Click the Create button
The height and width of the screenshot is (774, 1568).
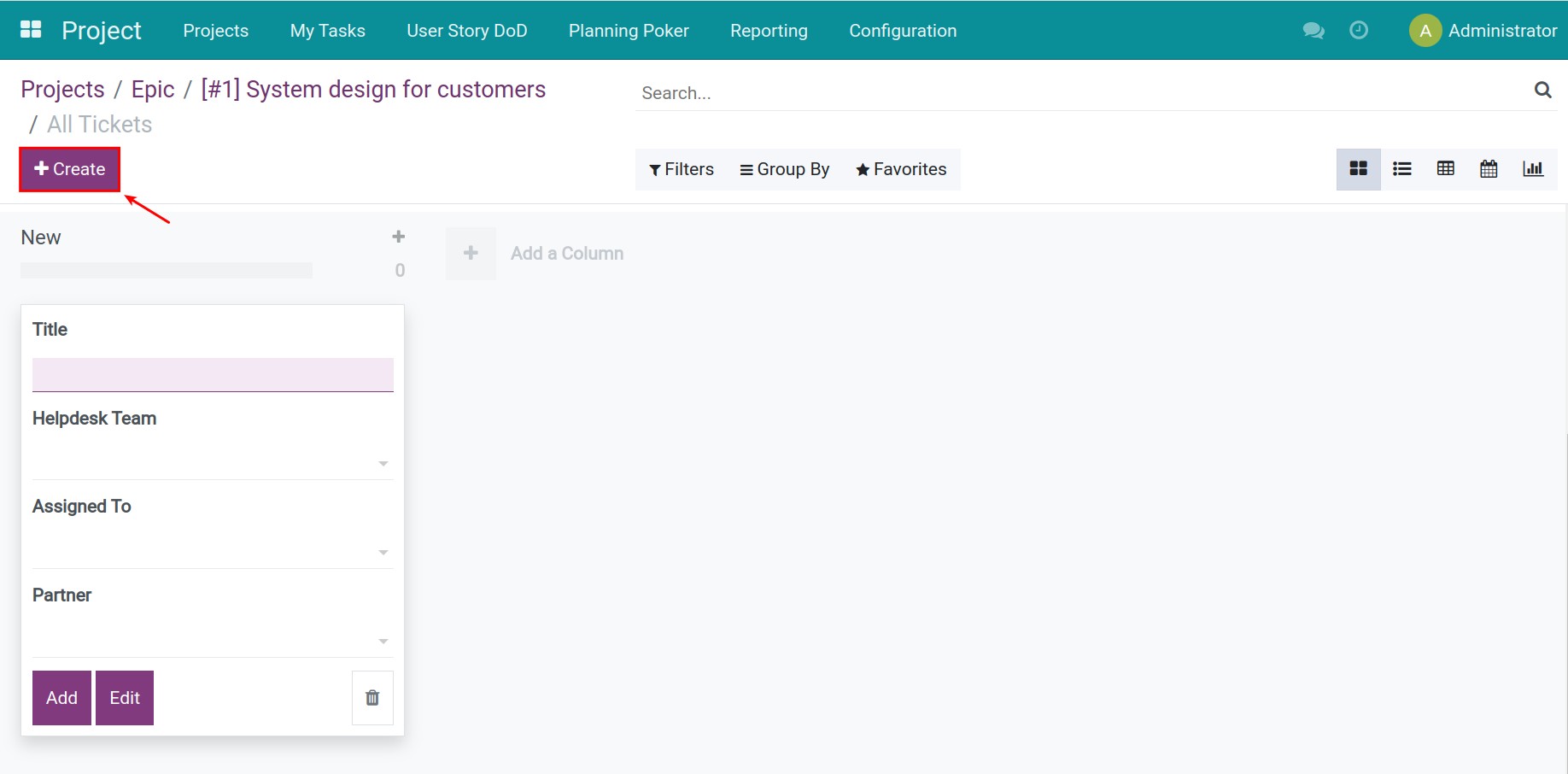tap(69, 168)
